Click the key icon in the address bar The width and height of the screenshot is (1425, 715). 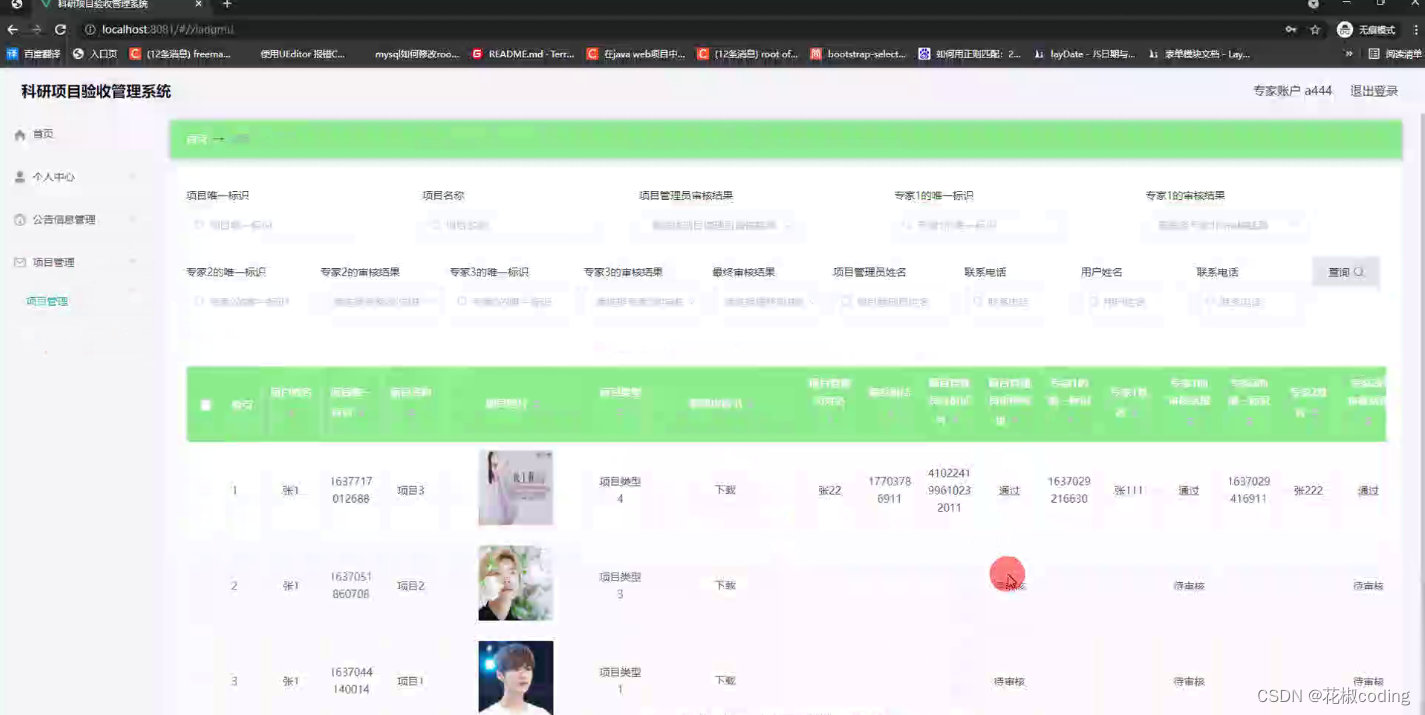(1289, 29)
